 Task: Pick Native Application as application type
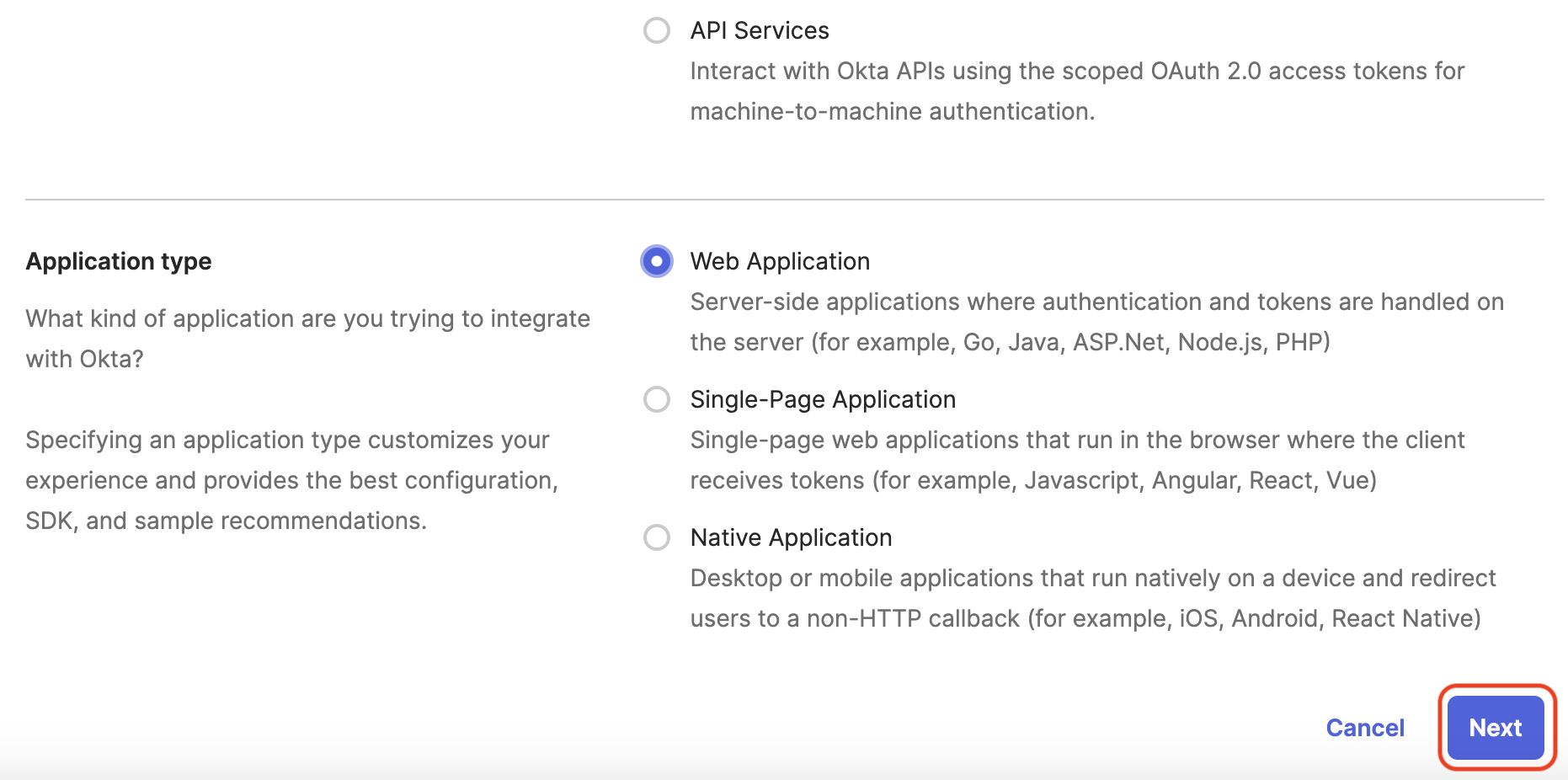(x=656, y=537)
